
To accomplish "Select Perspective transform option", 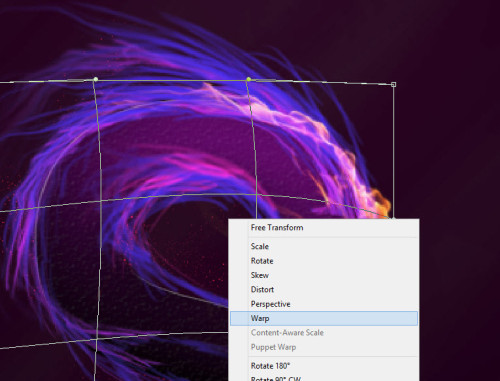I will point(324,304).
